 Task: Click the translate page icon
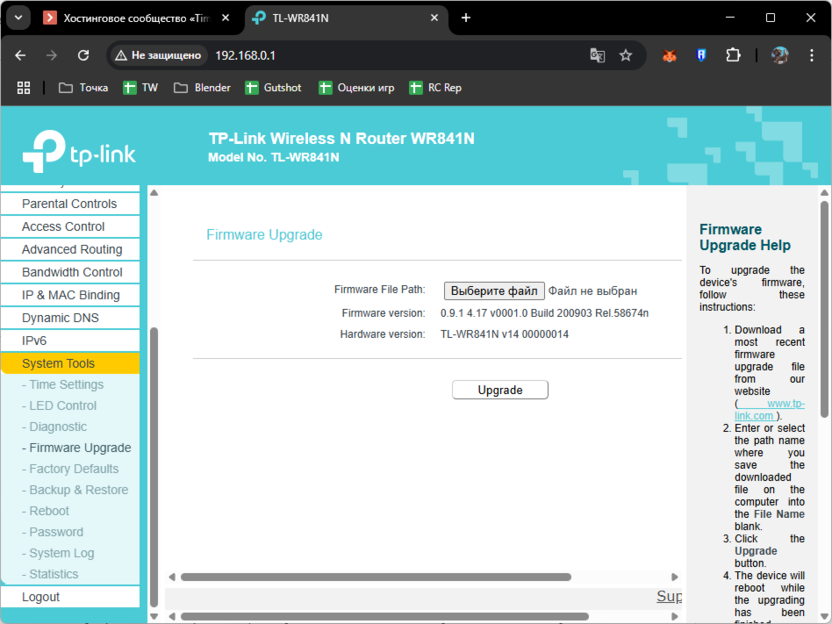point(597,55)
